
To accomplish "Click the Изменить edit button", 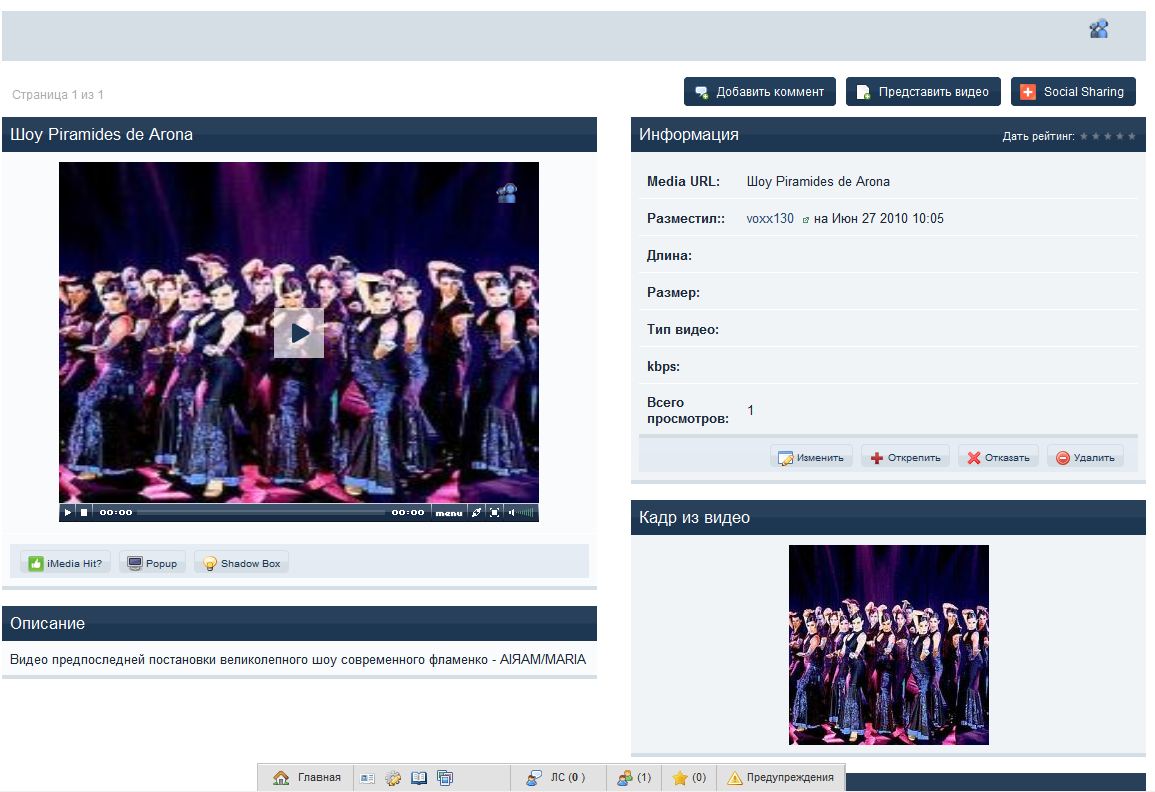I will coord(811,458).
